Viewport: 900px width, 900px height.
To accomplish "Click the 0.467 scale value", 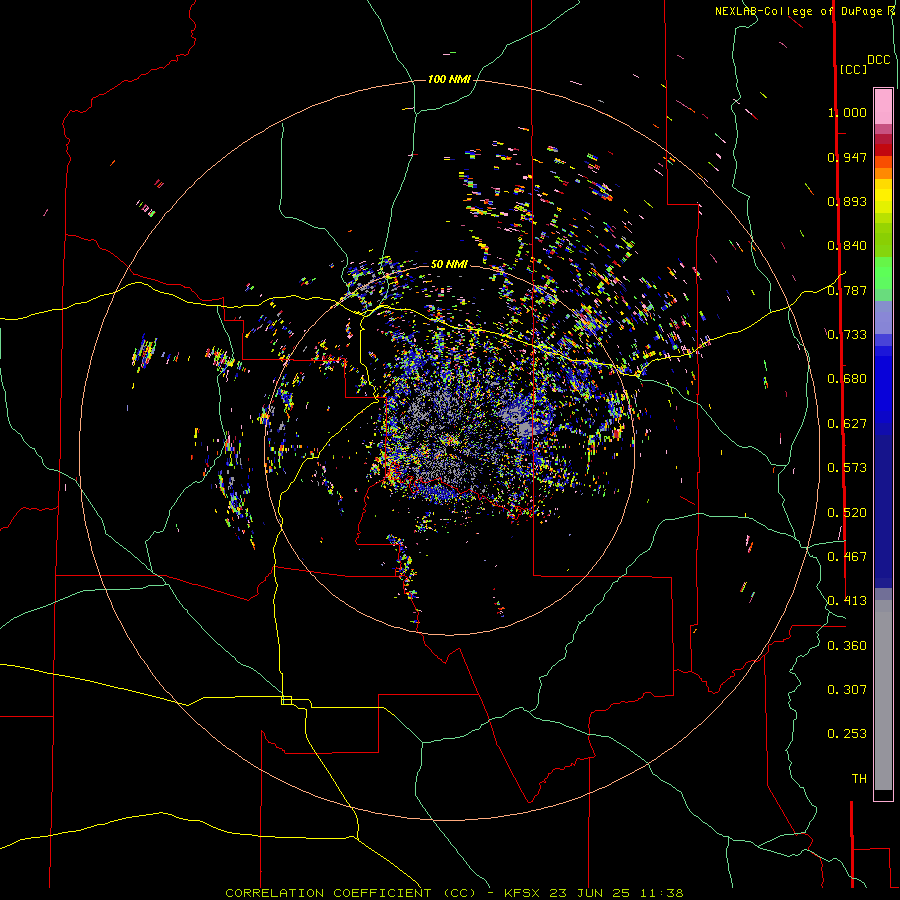I will coord(847,557).
